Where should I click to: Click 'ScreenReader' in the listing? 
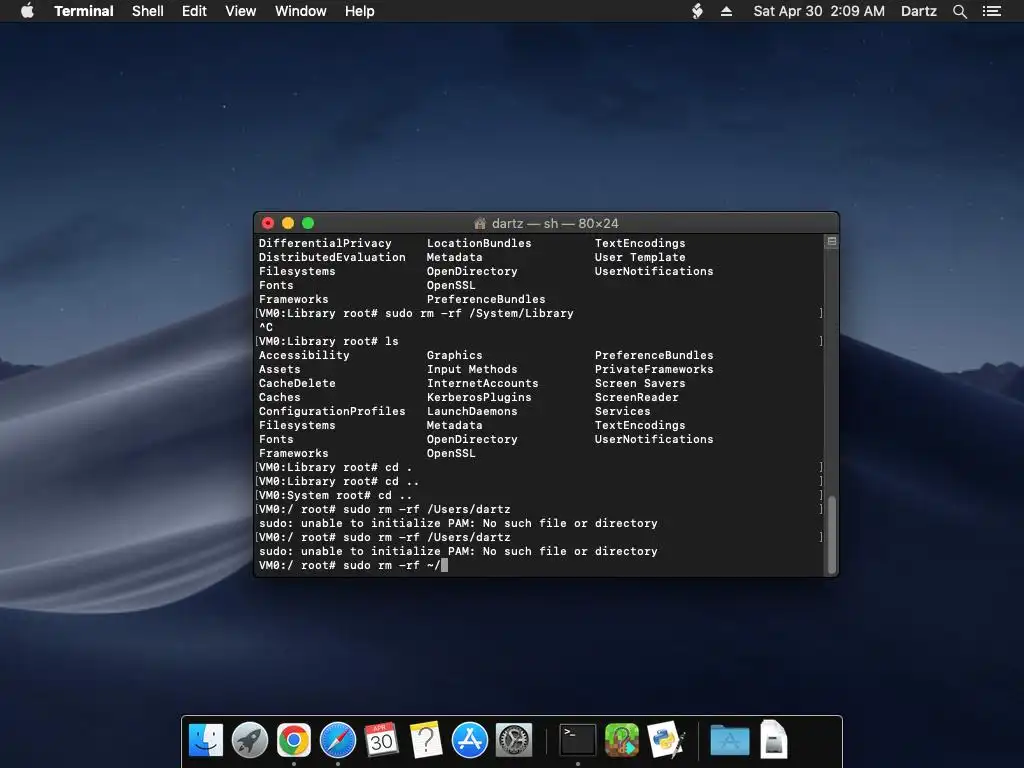click(637, 398)
